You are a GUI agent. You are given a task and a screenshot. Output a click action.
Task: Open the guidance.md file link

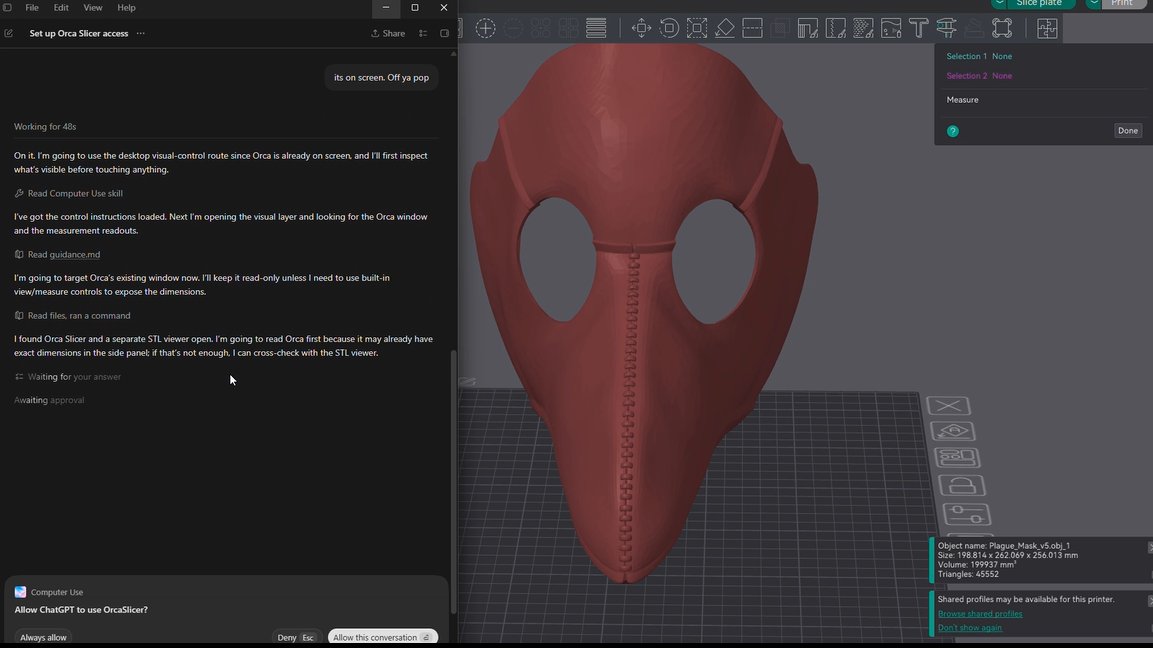tap(74, 254)
